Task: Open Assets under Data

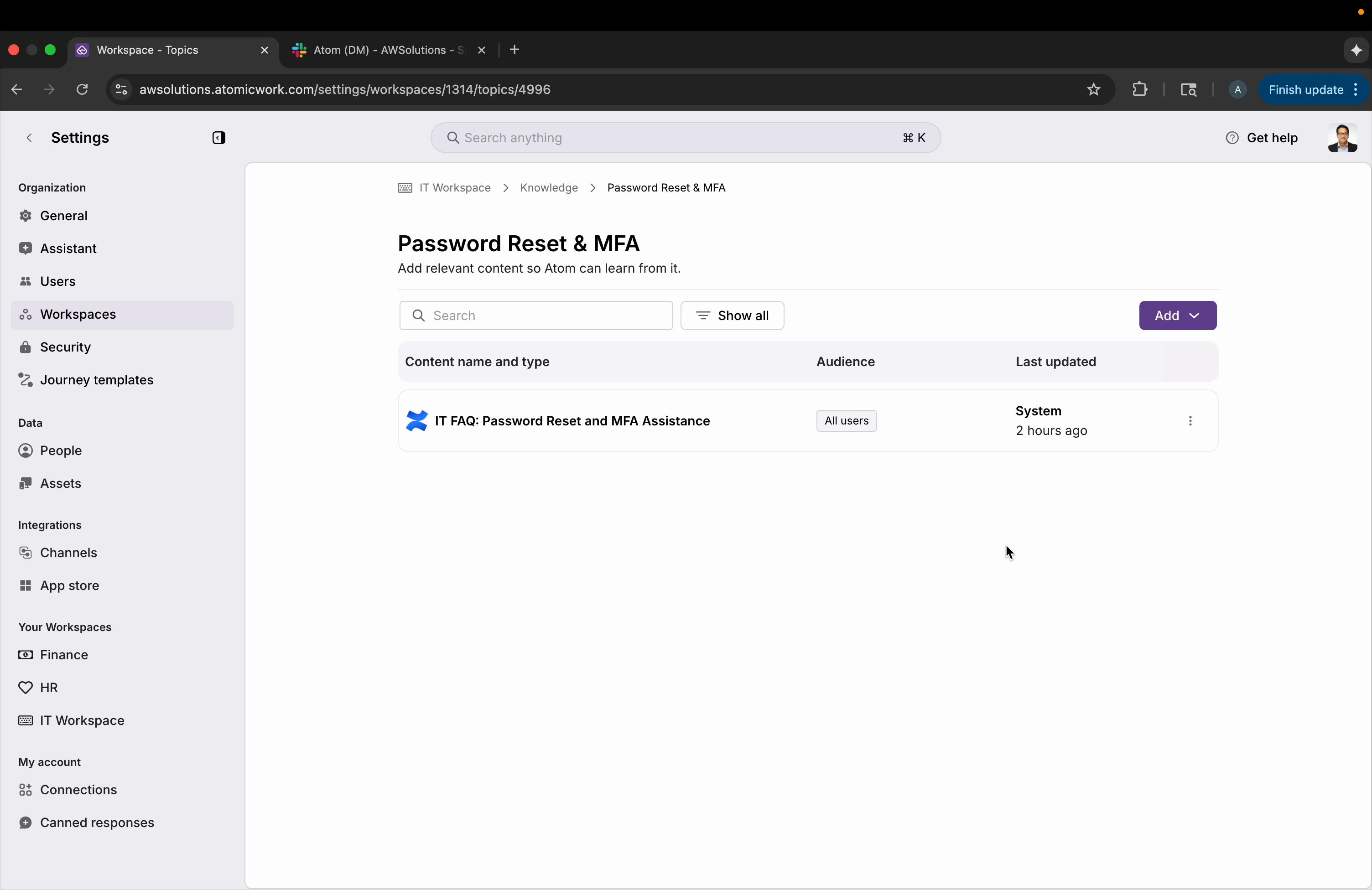Action: [59, 483]
